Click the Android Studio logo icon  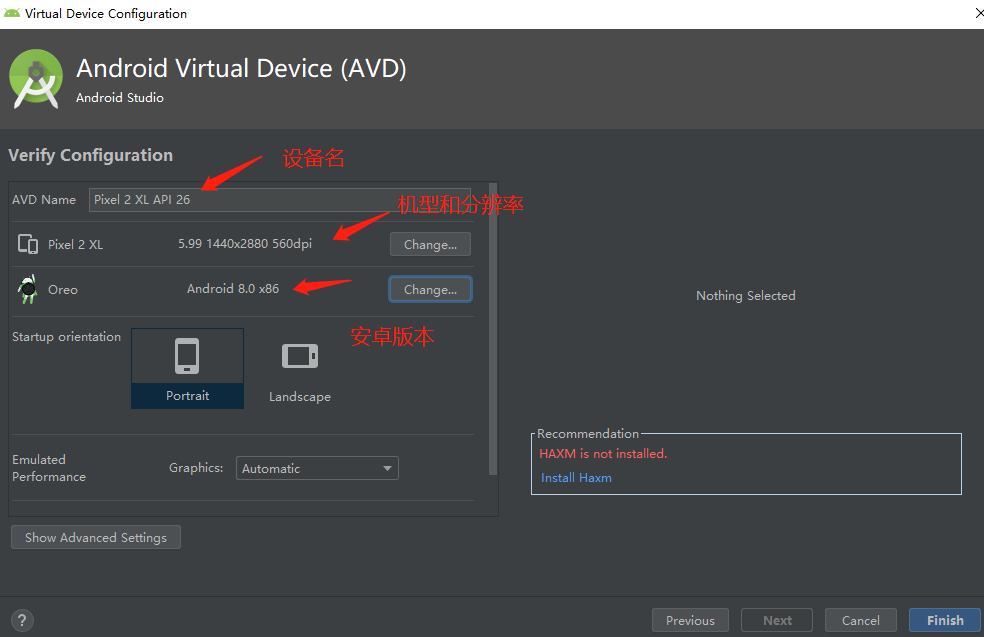coord(36,79)
